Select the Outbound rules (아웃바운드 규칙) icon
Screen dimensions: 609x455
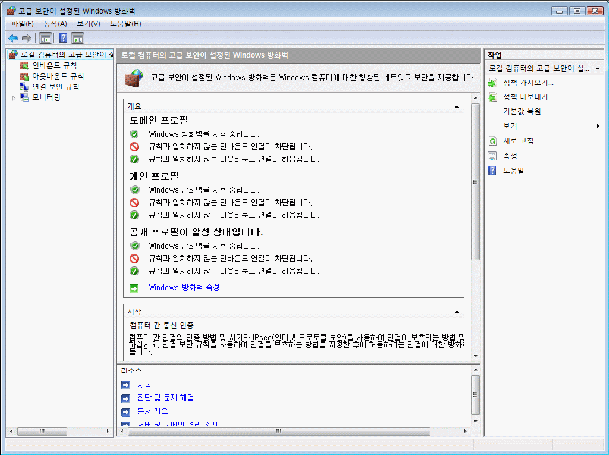click(24, 76)
